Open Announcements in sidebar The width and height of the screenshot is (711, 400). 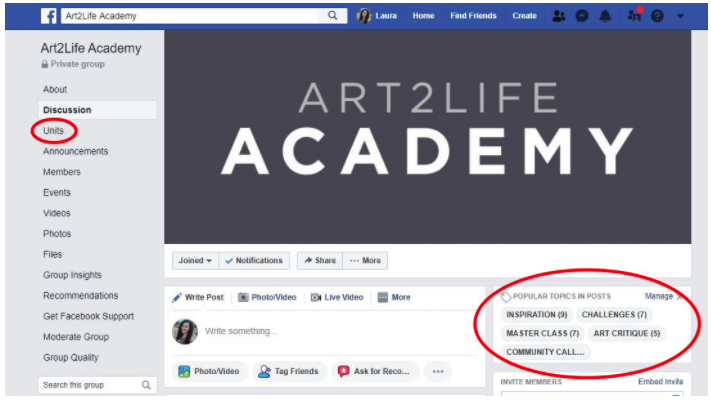[x=75, y=151]
